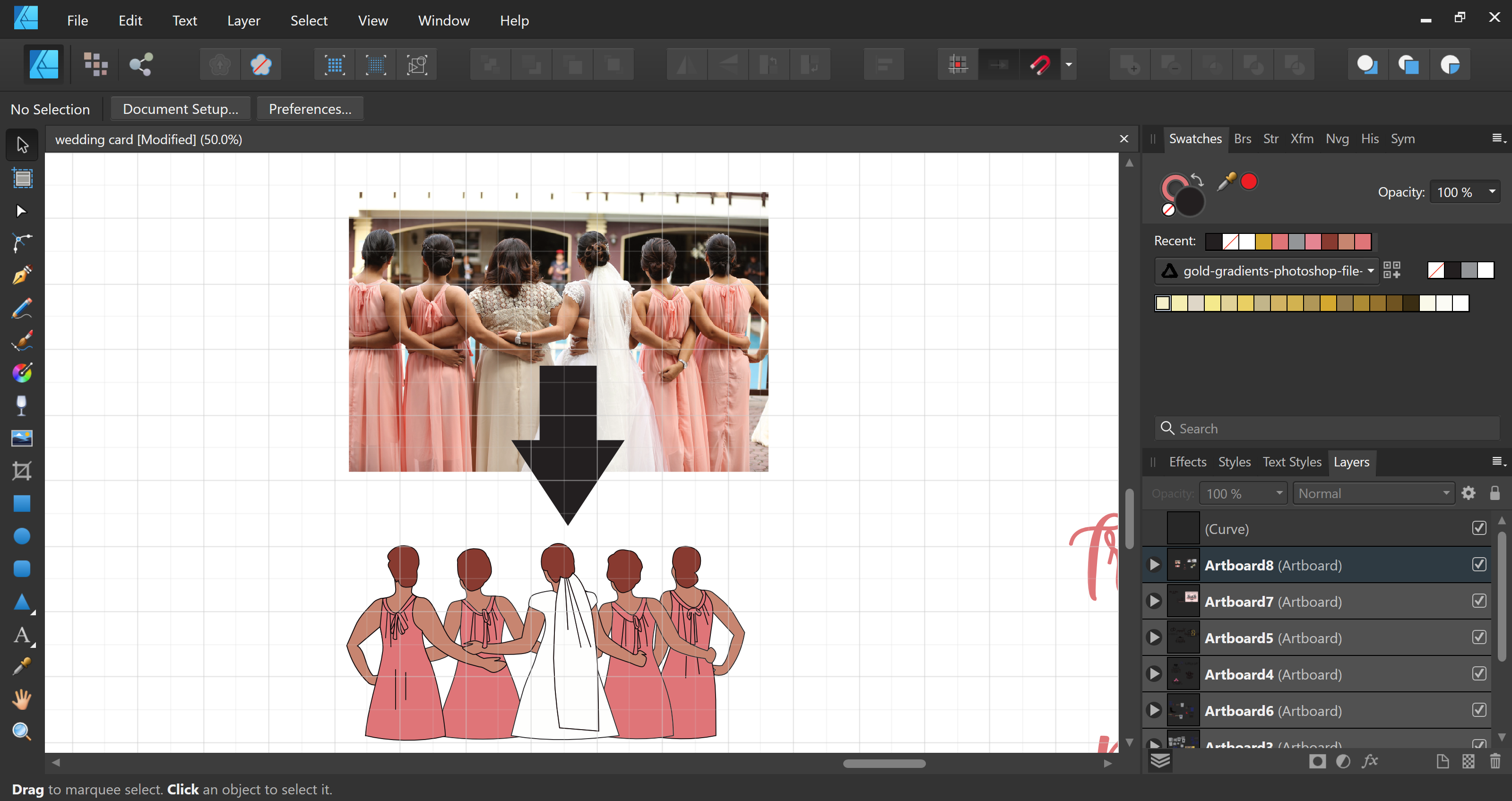The width and height of the screenshot is (1512, 801).
Task: Select the Color Picker tool
Action: pyautogui.click(x=22, y=667)
